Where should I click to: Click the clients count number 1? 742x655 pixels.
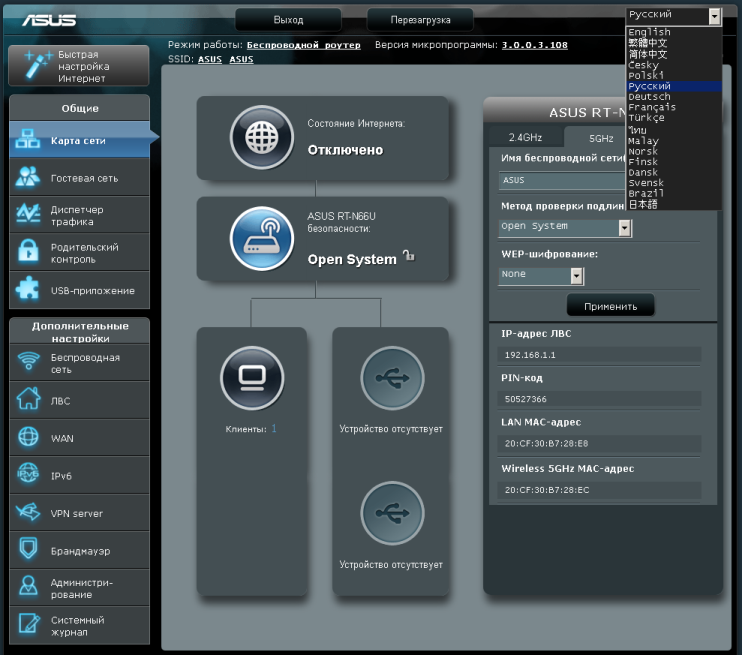point(274,428)
